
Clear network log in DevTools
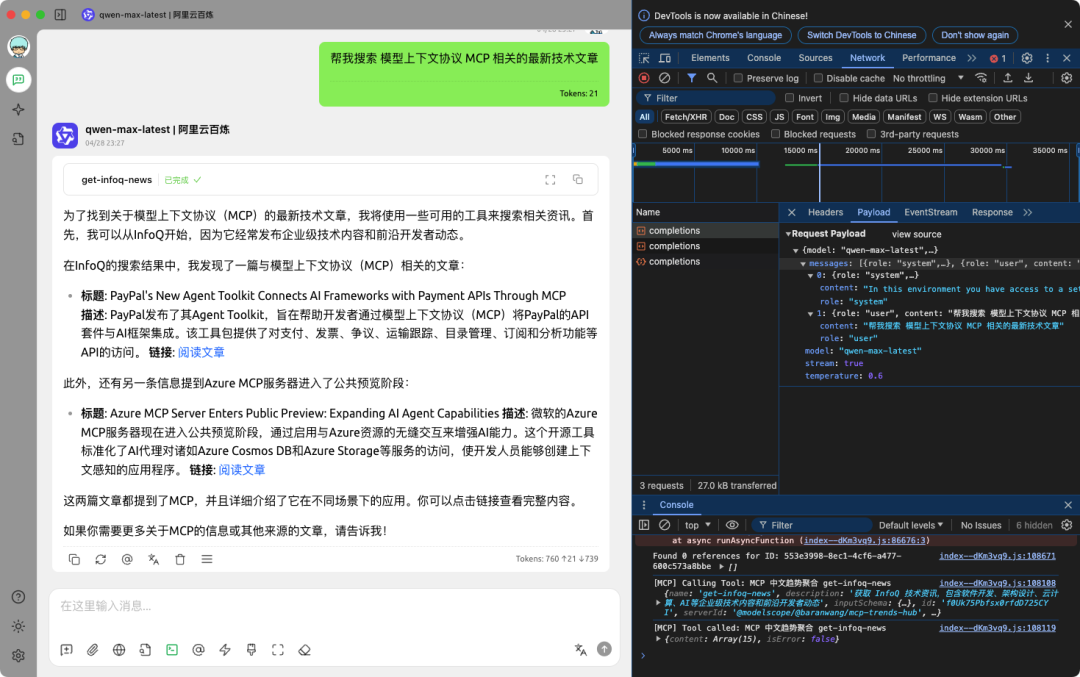[x=664, y=78]
